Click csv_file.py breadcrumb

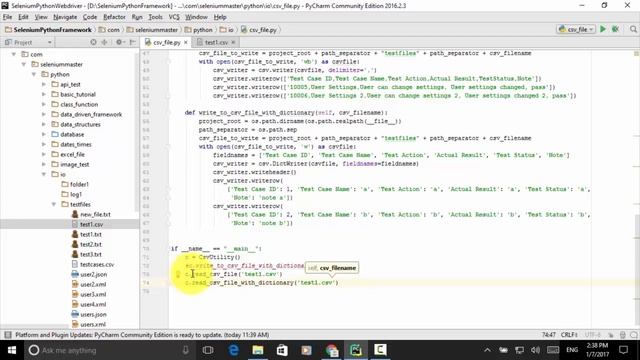(x=259, y=30)
